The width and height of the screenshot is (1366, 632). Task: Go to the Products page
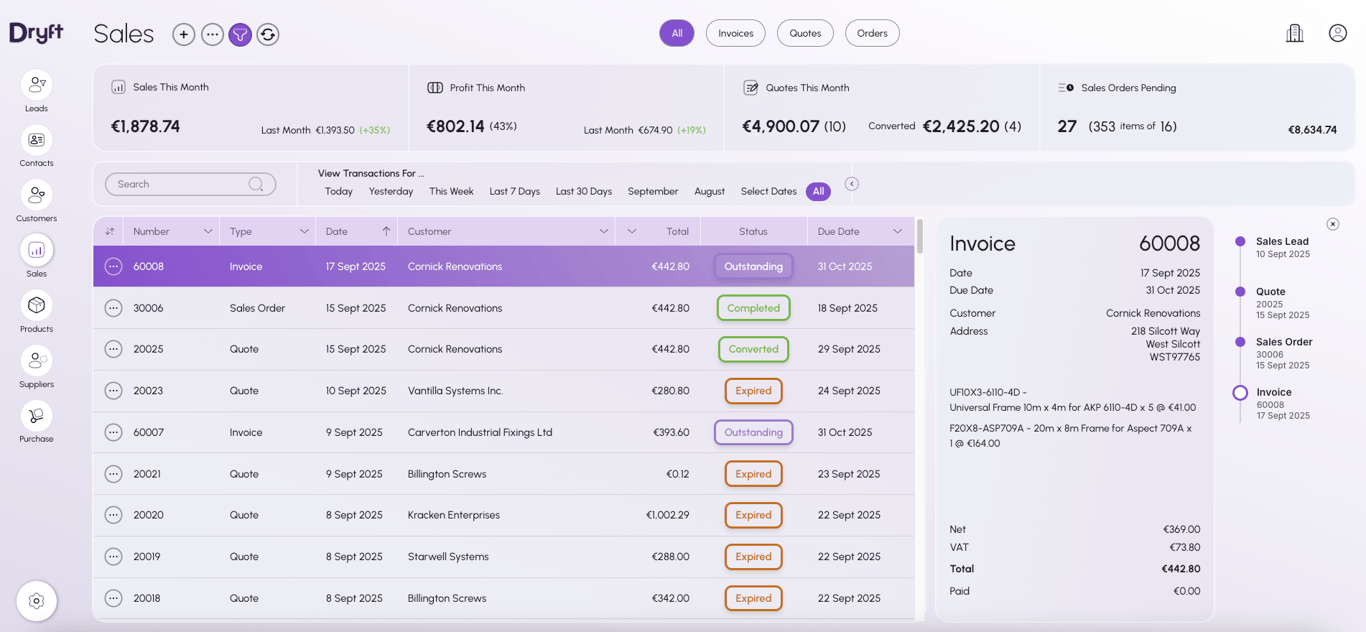pos(36,305)
